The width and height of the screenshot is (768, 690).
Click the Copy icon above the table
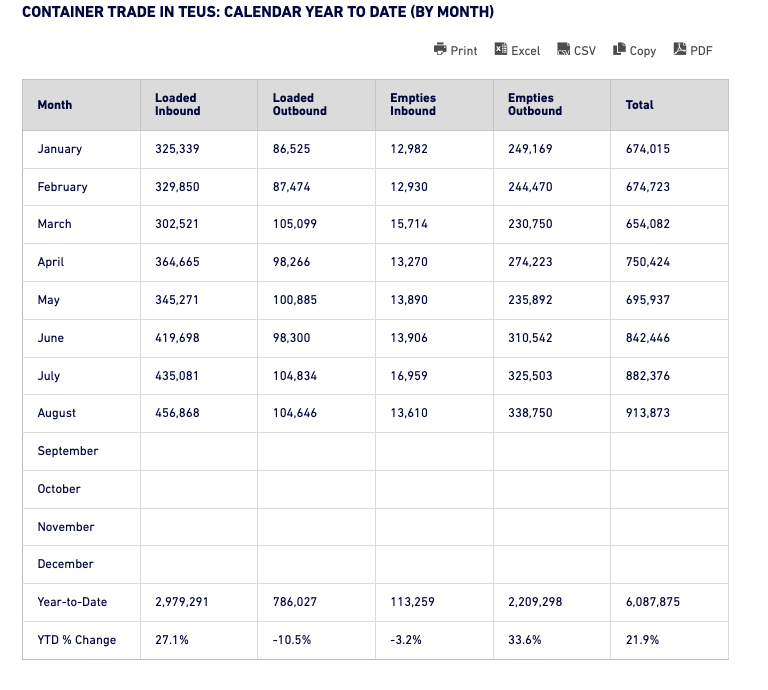point(620,49)
